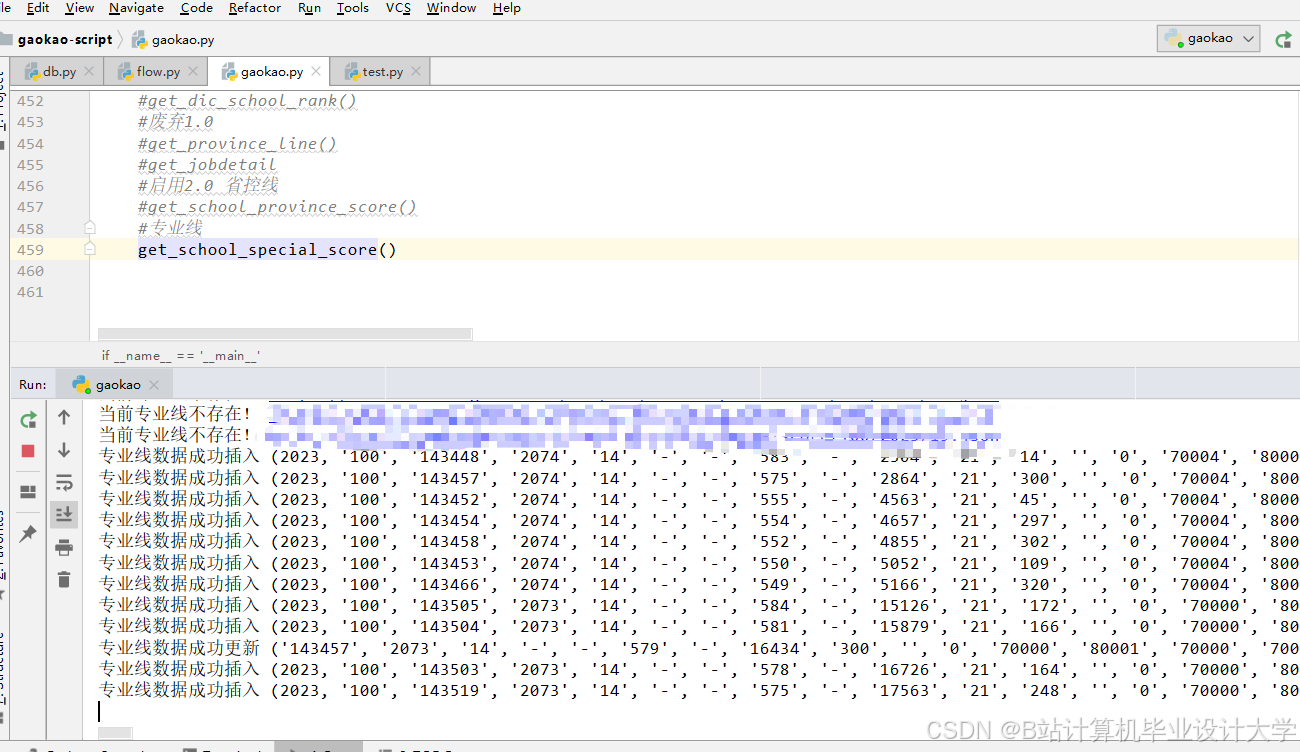The height and width of the screenshot is (752, 1300).
Task: Open the gaokao run configuration dropdown
Action: click(1209, 38)
